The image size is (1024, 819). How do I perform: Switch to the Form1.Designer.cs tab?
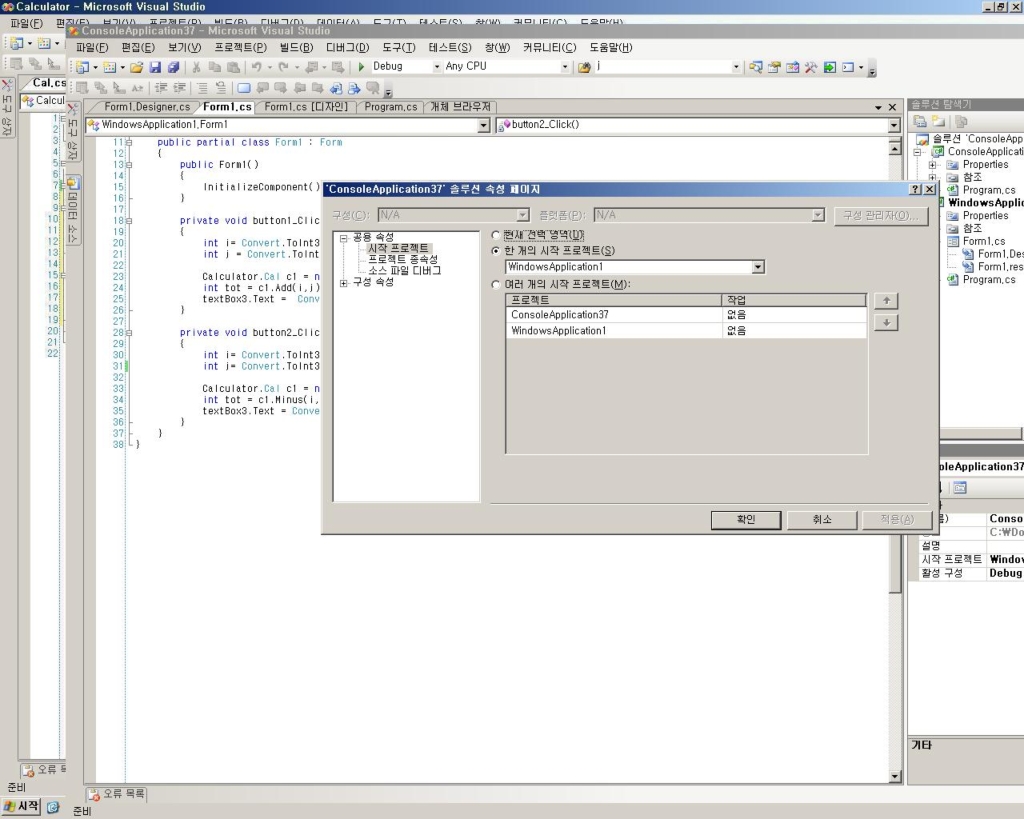(x=147, y=107)
